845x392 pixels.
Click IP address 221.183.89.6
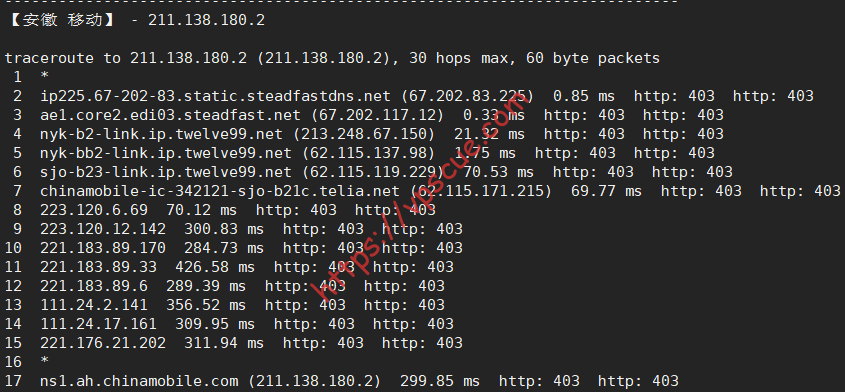click(x=94, y=285)
